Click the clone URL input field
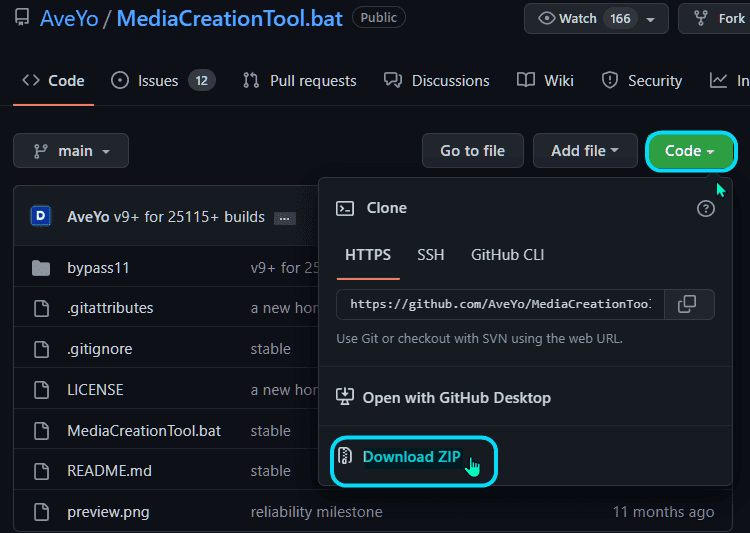Viewport: 750px width, 533px height. coord(500,304)
